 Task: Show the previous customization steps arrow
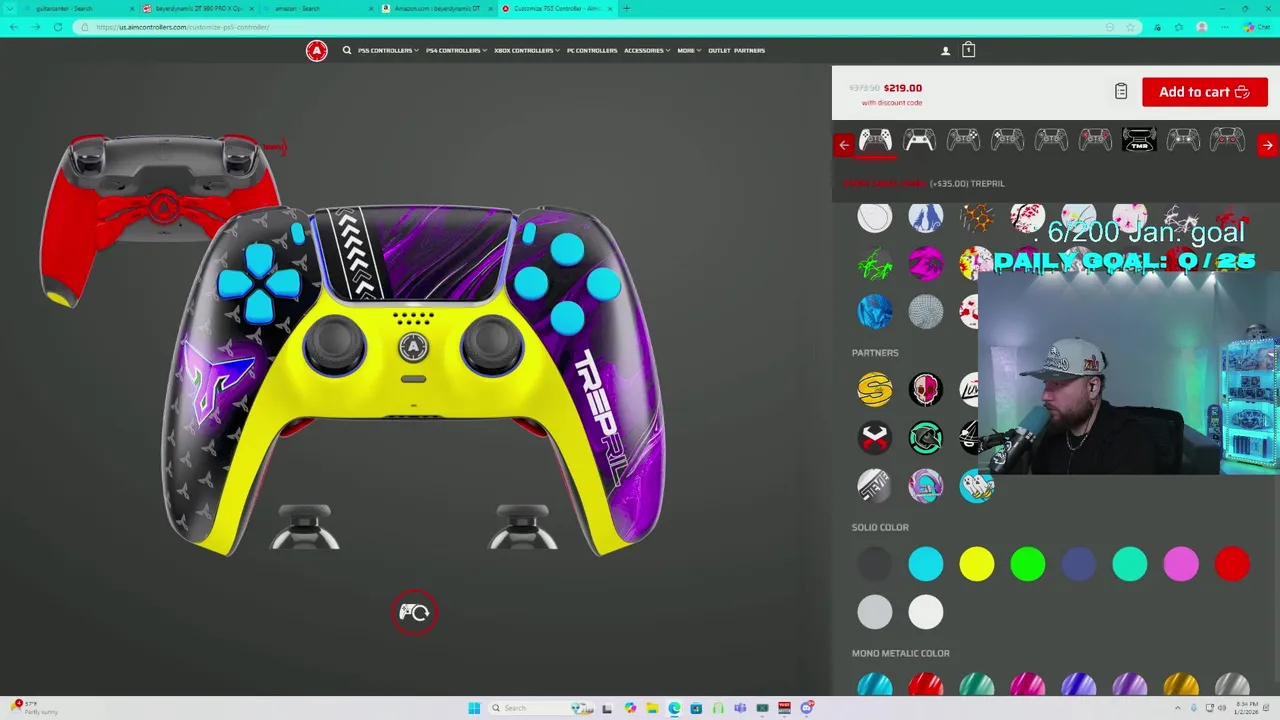844,145
